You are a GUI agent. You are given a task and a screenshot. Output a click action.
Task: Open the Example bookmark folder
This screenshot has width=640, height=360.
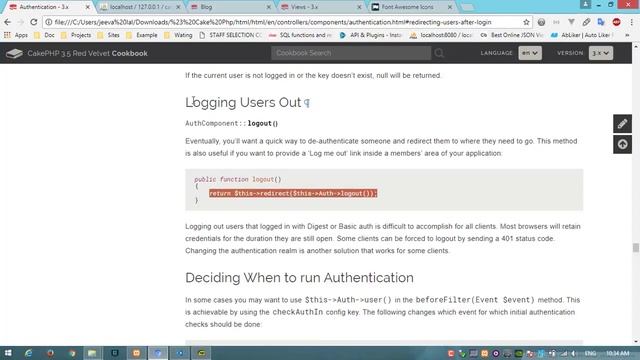click(x=142, y=36)
